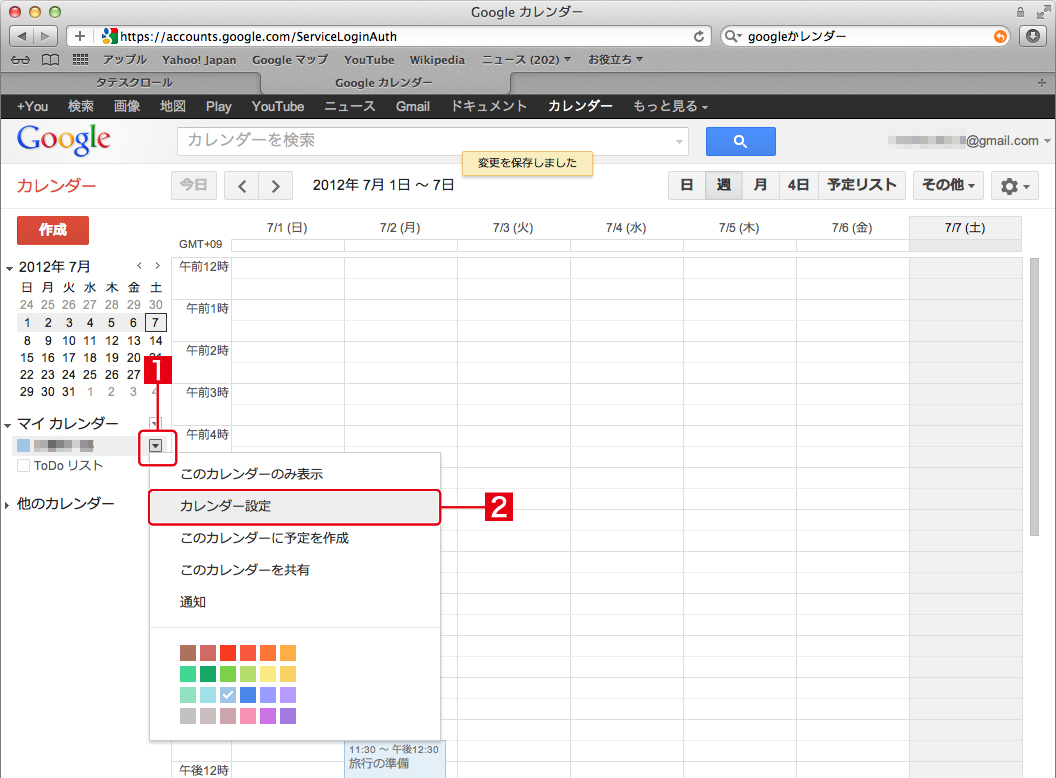The image size is (1056, 778).
Task: Open ドキュメント link in black bar
Action: (x=488, y=106)
